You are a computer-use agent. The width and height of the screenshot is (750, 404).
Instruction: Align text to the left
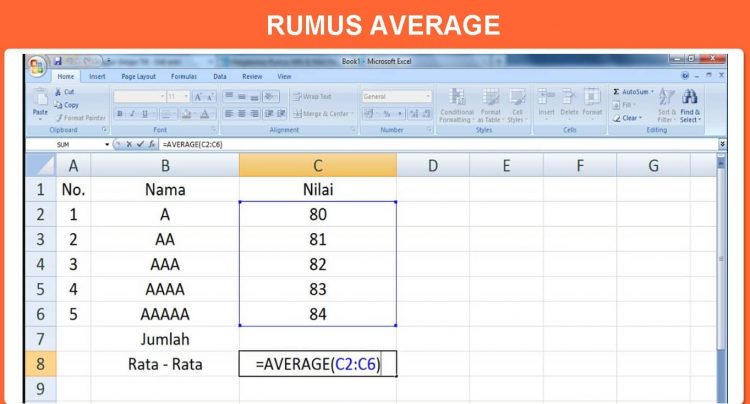[x=229, y=114]
